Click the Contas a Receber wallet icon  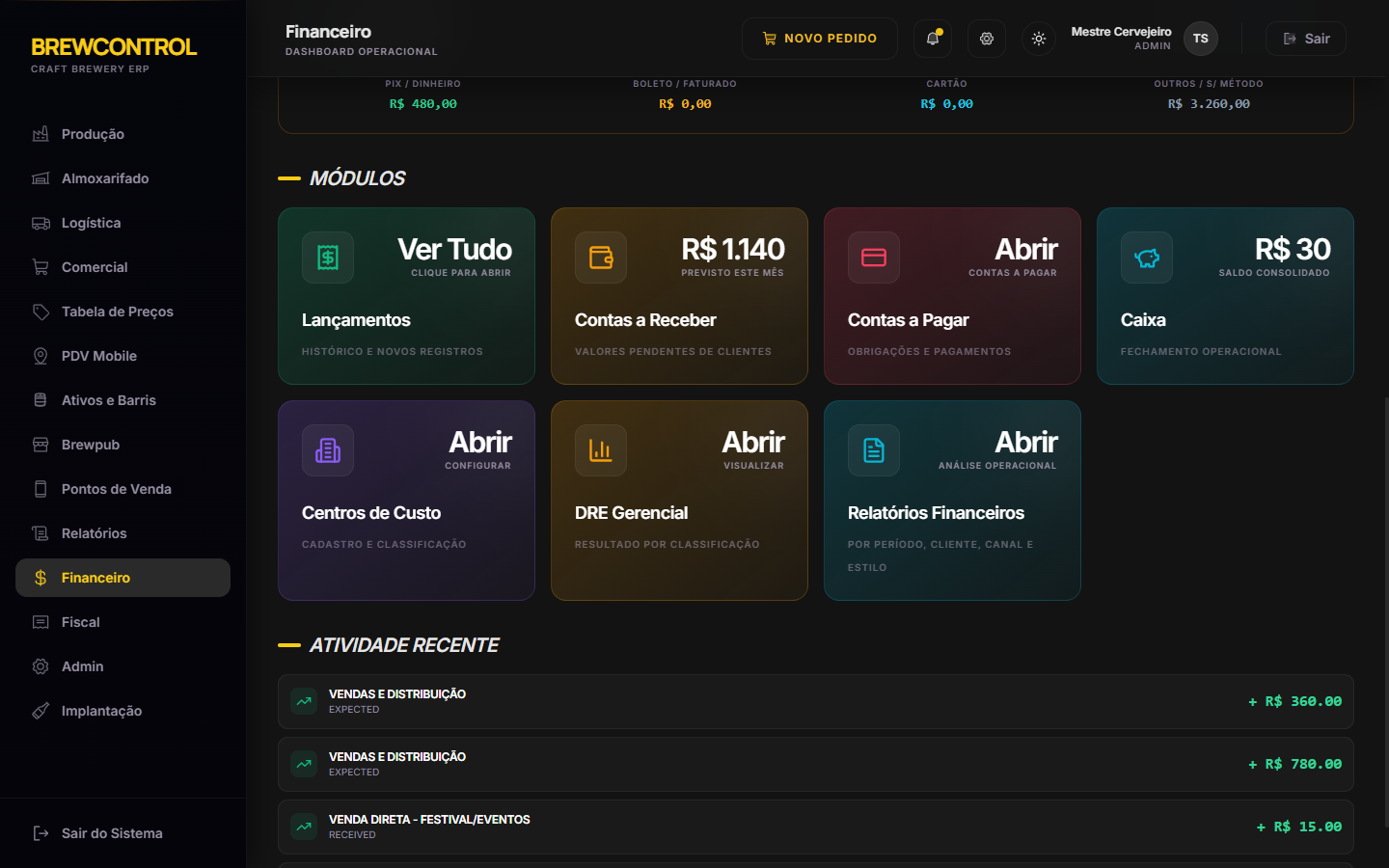(x=601, y=258)
